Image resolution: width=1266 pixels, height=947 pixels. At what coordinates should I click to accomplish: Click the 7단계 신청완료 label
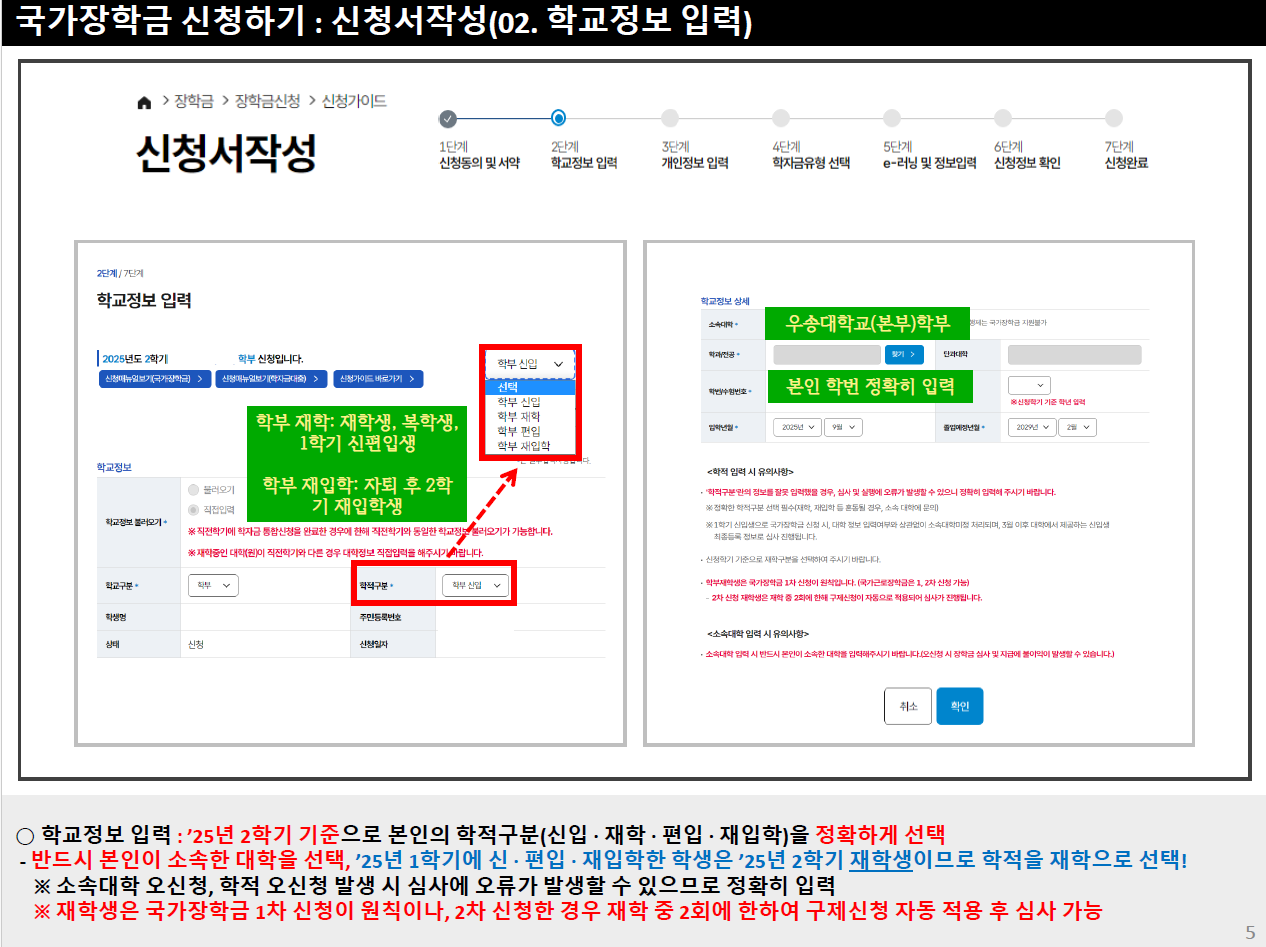[1126, 155]
